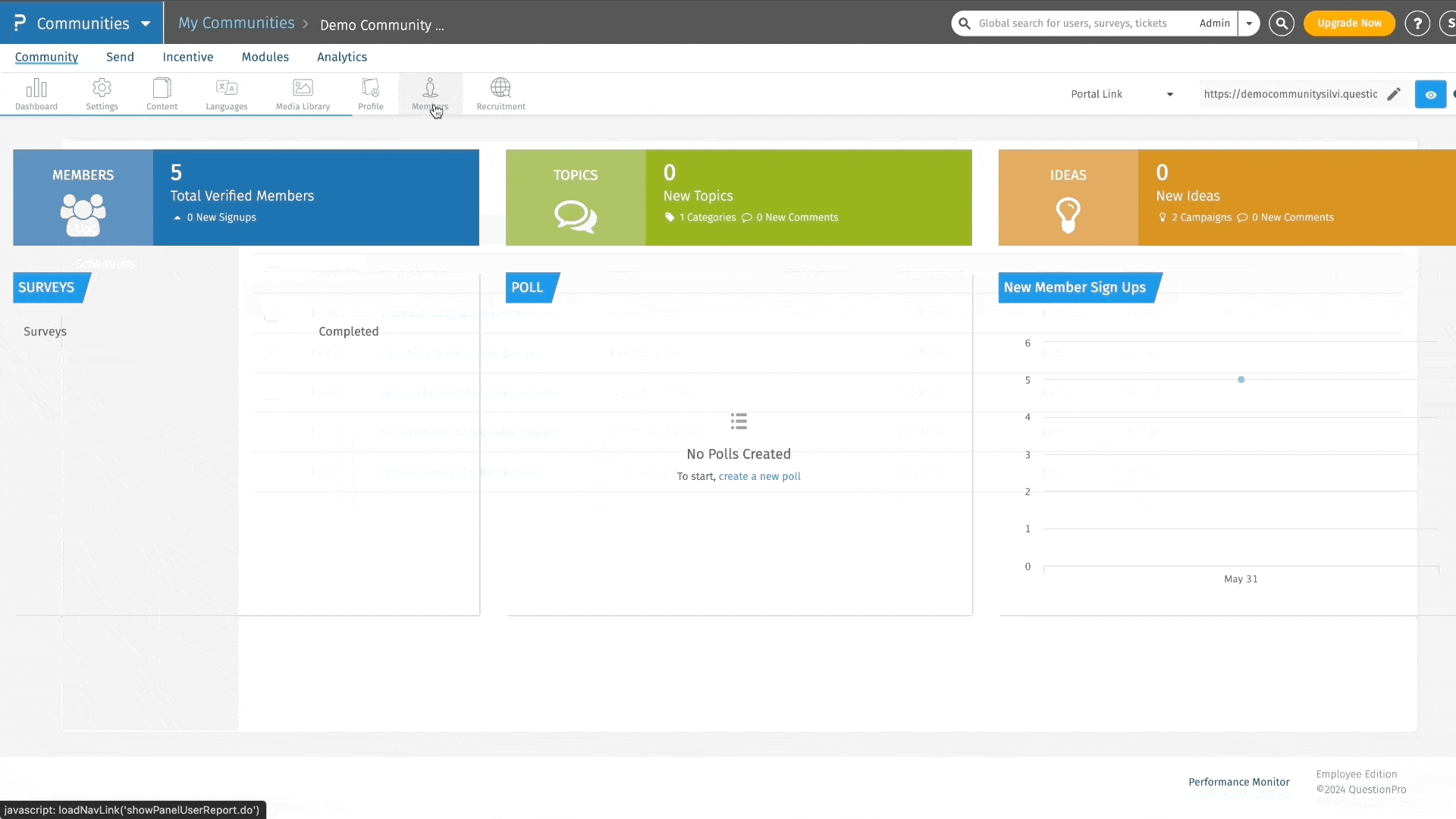Screen dimensions: 1456x819
Task: Open the Media Library icon
Action: coord(302,89)
